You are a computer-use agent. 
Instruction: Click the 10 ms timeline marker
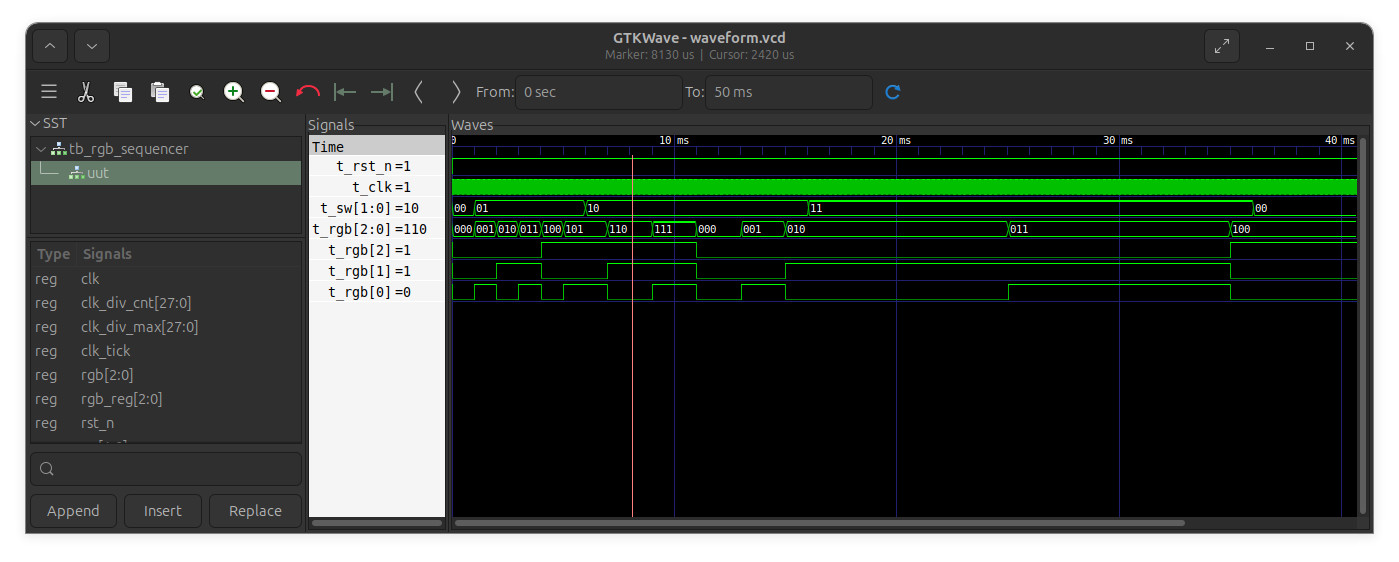click(x=675, y=141)
